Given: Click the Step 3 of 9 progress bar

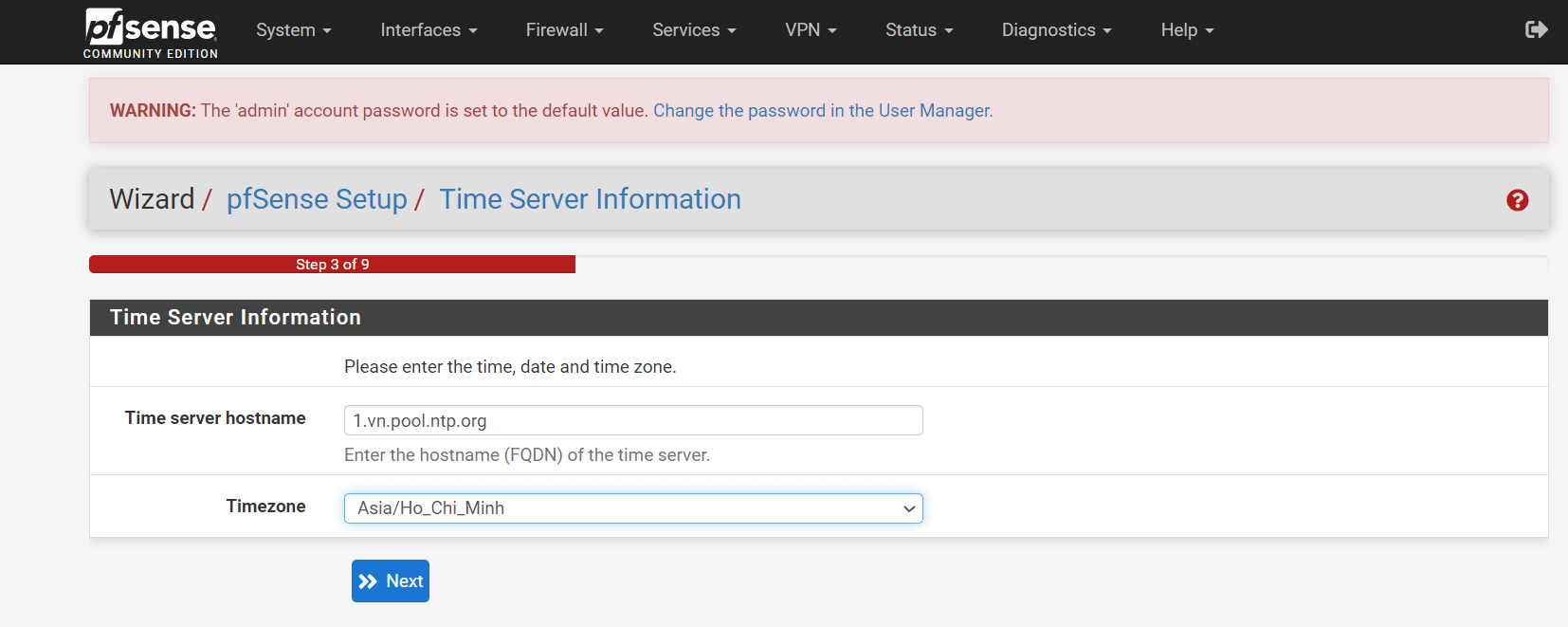Looking at the screenshot, I should 332,265.
